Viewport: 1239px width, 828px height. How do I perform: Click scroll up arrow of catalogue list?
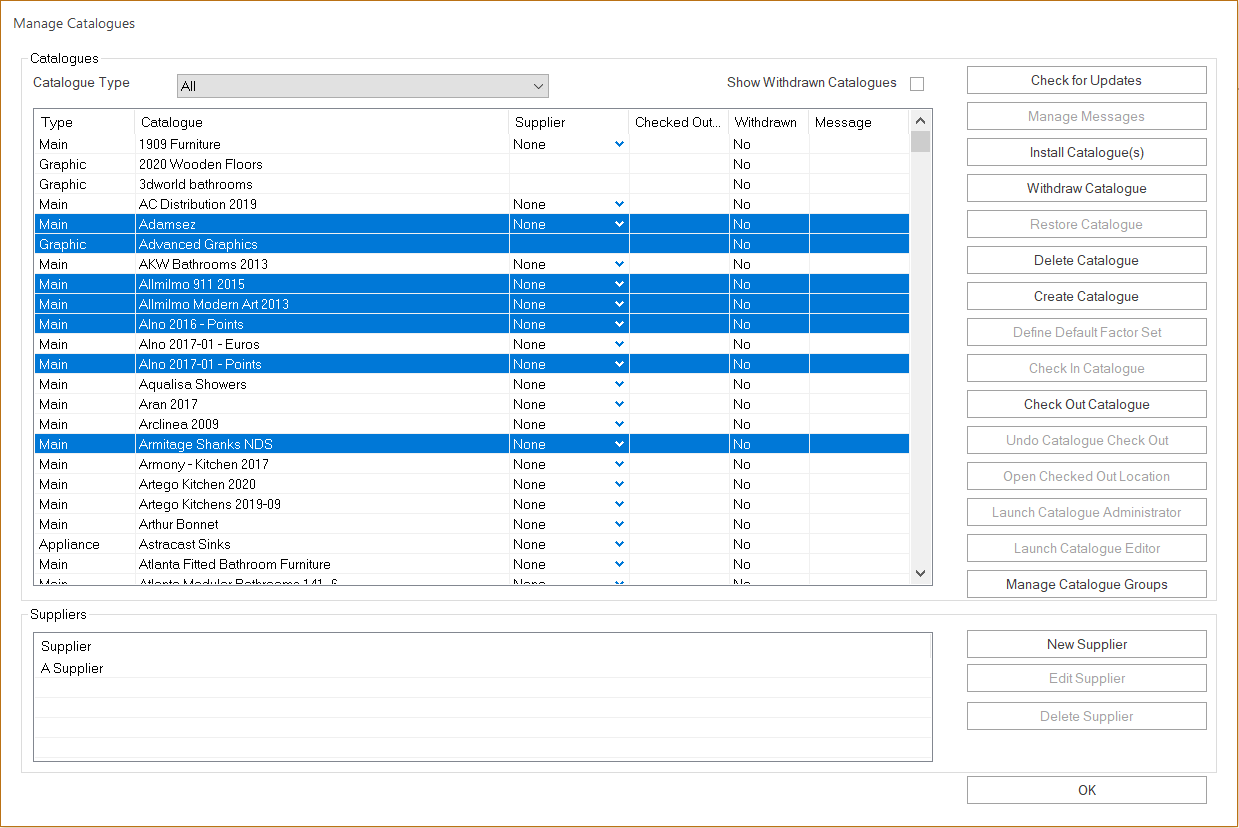920,121
